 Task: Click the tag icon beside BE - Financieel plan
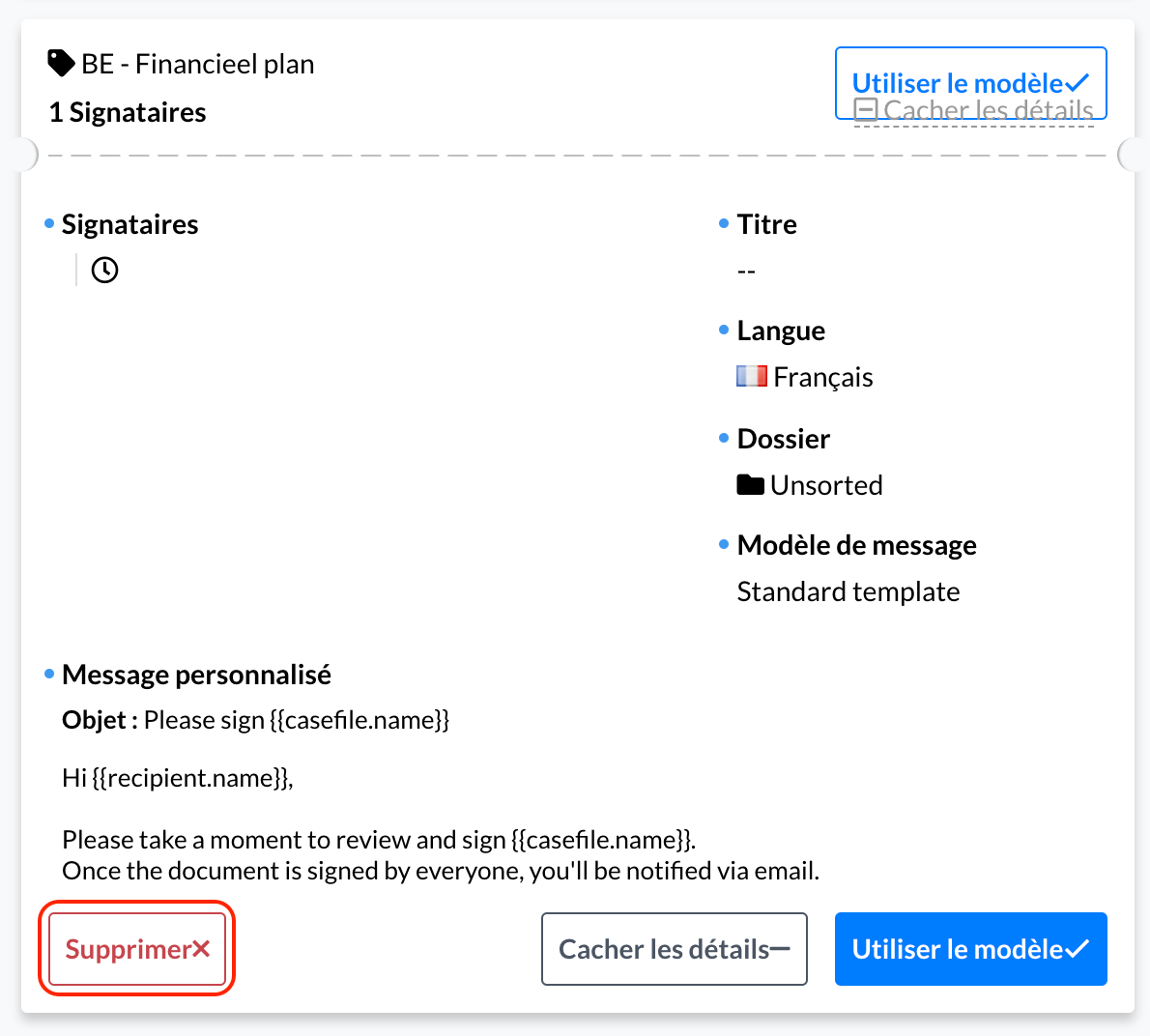click(61, 63)
